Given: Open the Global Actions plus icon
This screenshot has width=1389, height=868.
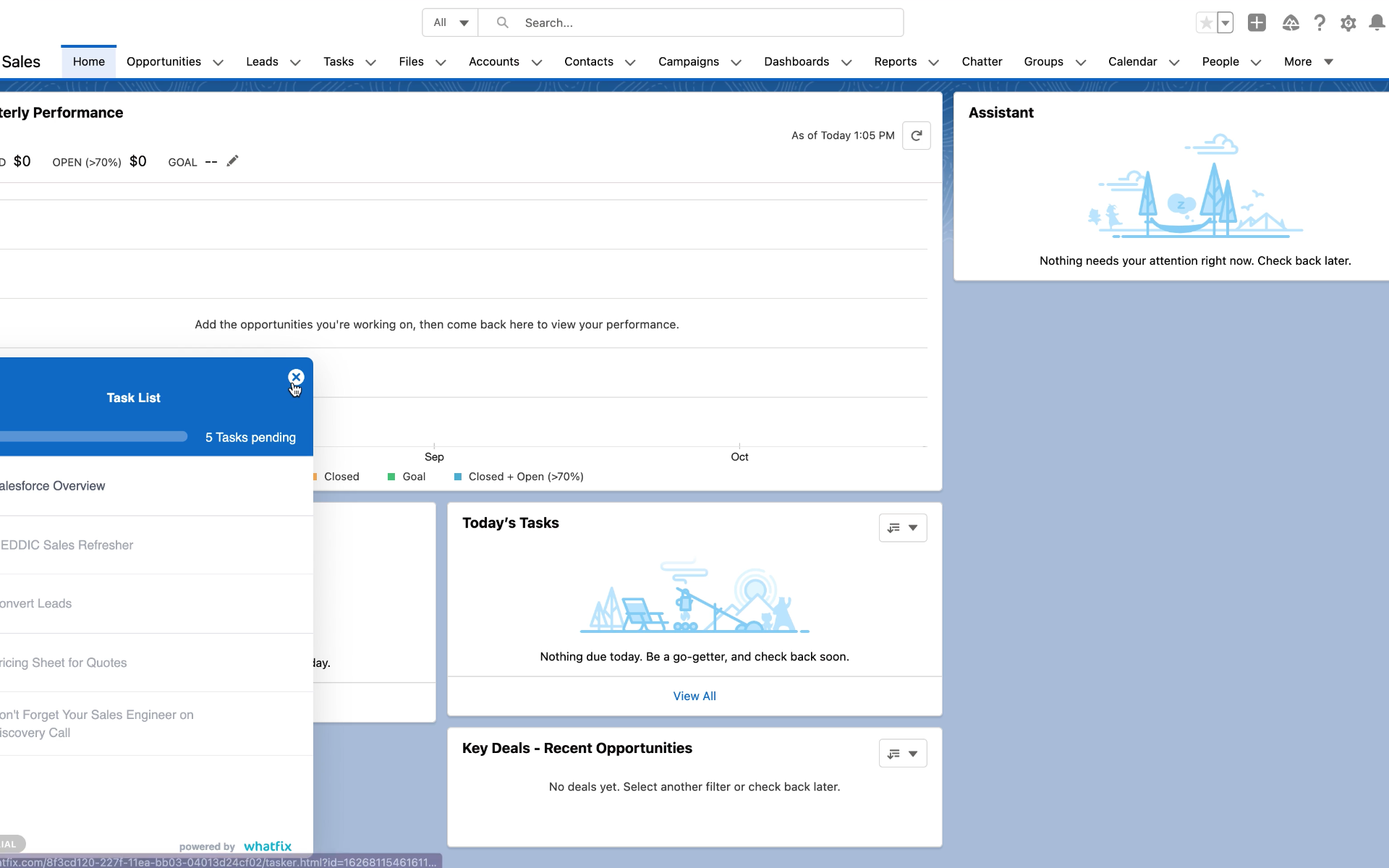Looking at the screenshot, I should pyautogui.click(x=1257, y=22).
